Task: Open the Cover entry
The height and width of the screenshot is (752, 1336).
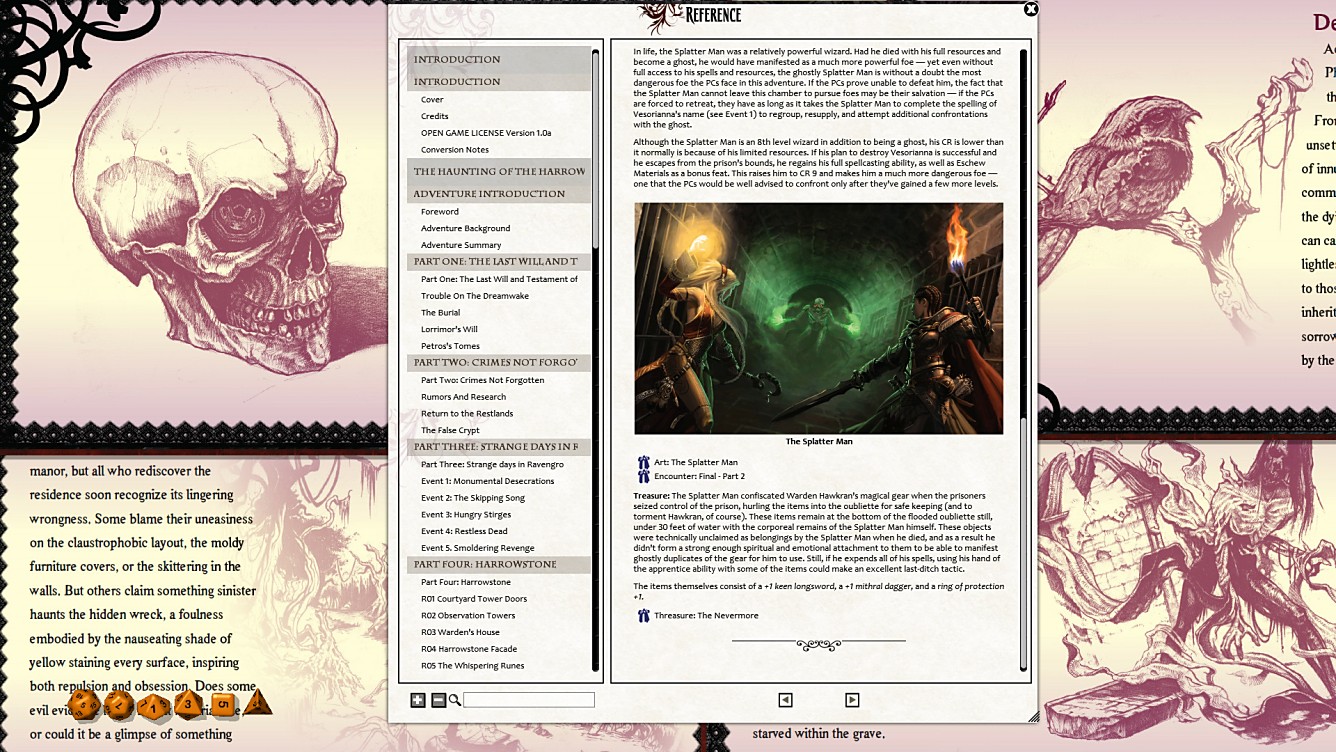Action: 432,99
